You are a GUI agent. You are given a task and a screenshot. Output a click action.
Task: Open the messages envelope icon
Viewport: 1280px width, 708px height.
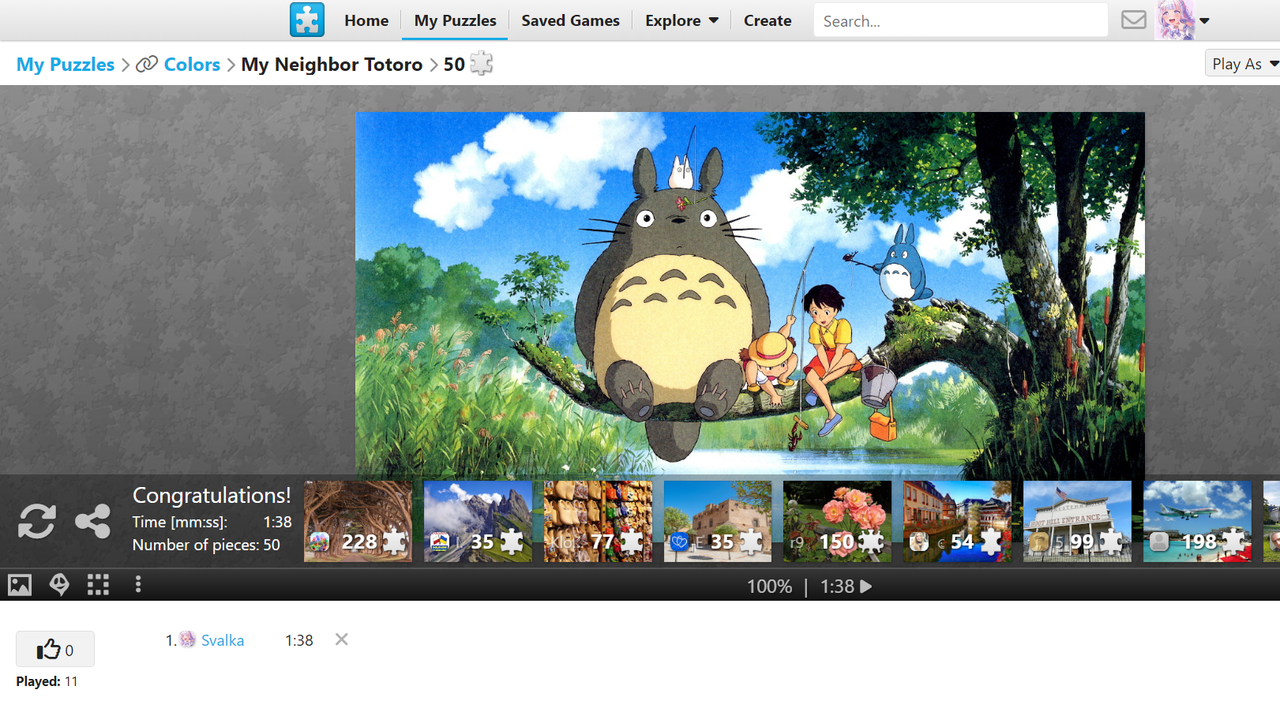click(1133, 20)
